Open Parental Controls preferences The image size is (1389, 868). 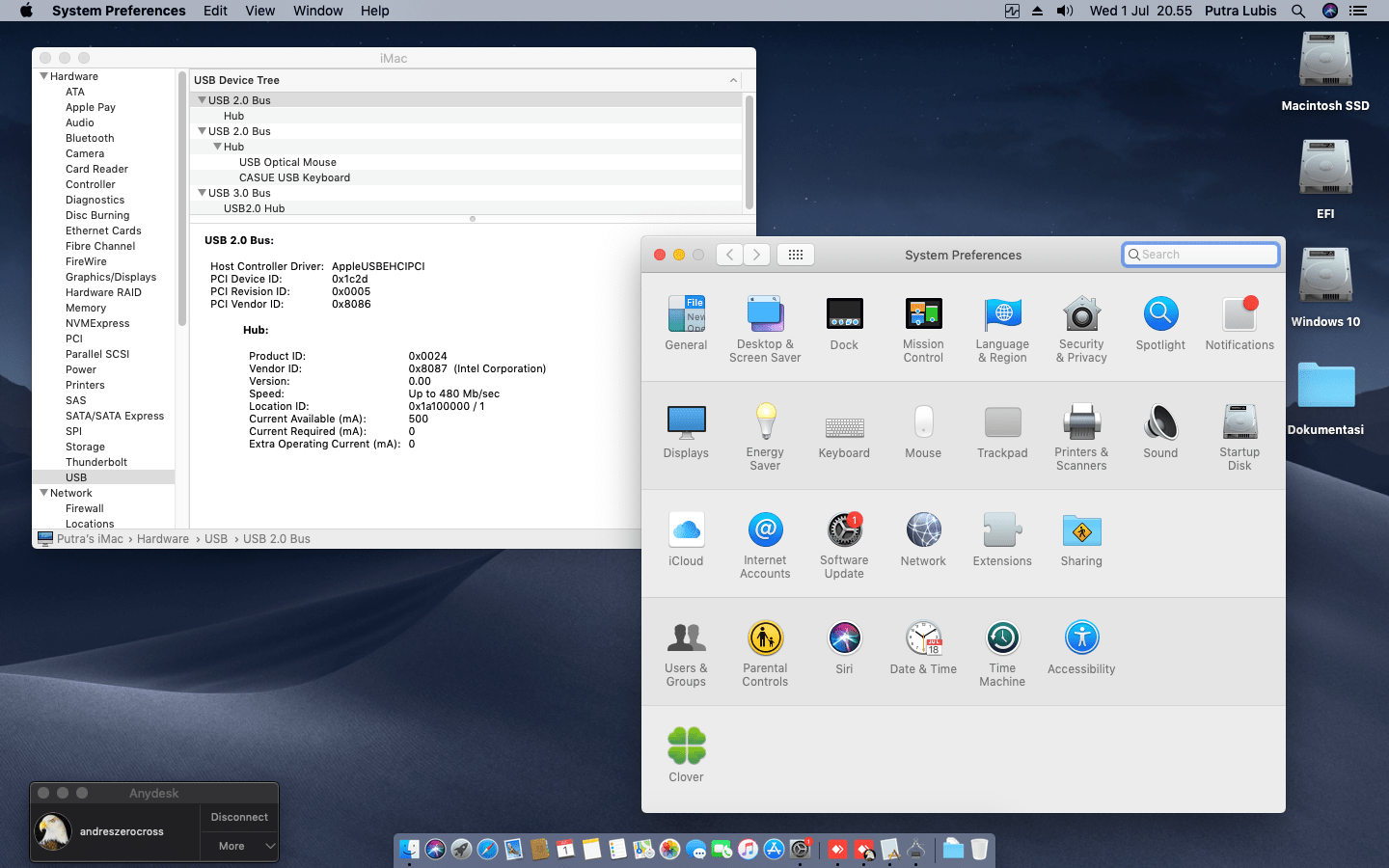point(765,637)
